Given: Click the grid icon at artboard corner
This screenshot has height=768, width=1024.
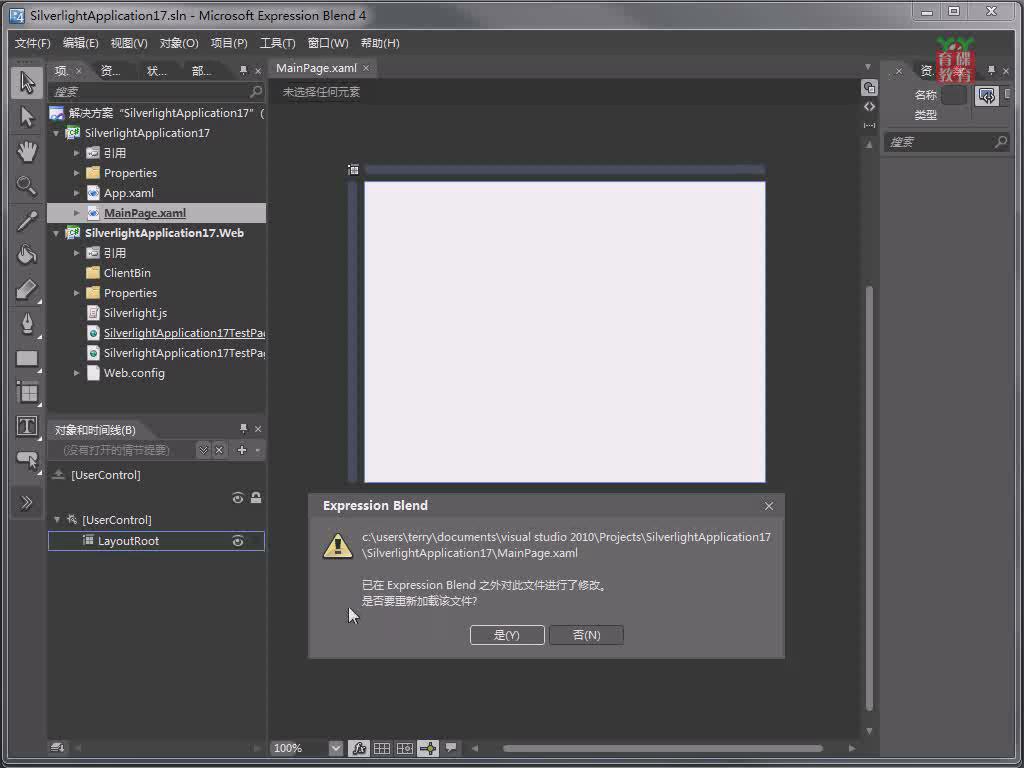Looking at the screenshot, I should click(353, 170).
